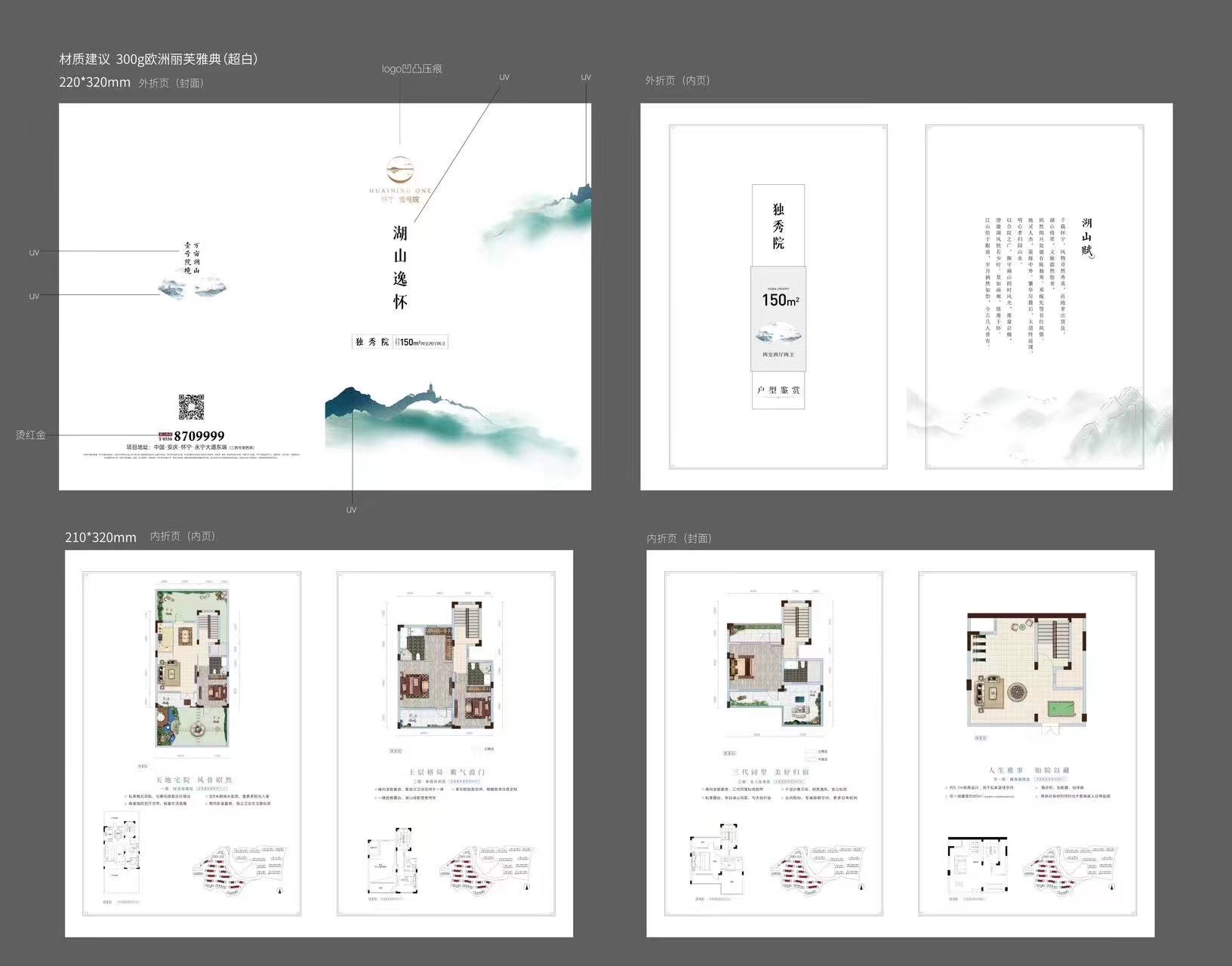Click the 壹号院境 万亩湖山 vertical text
The width and height of the screenshot is (1232, 966).
192,257
